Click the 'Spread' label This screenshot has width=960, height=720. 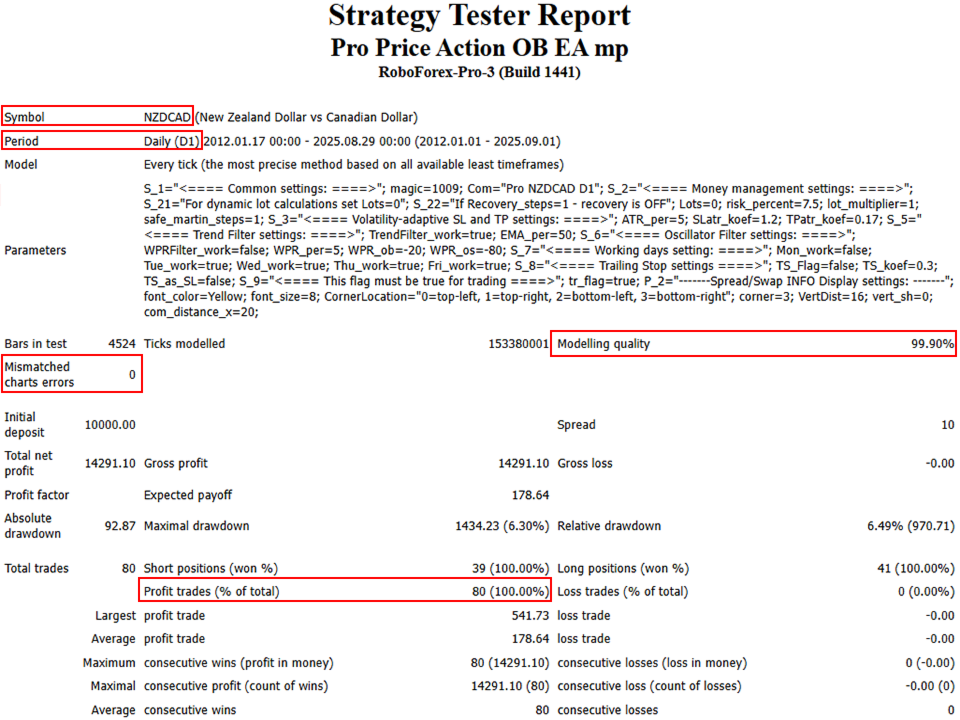click(x=576, y=425)
